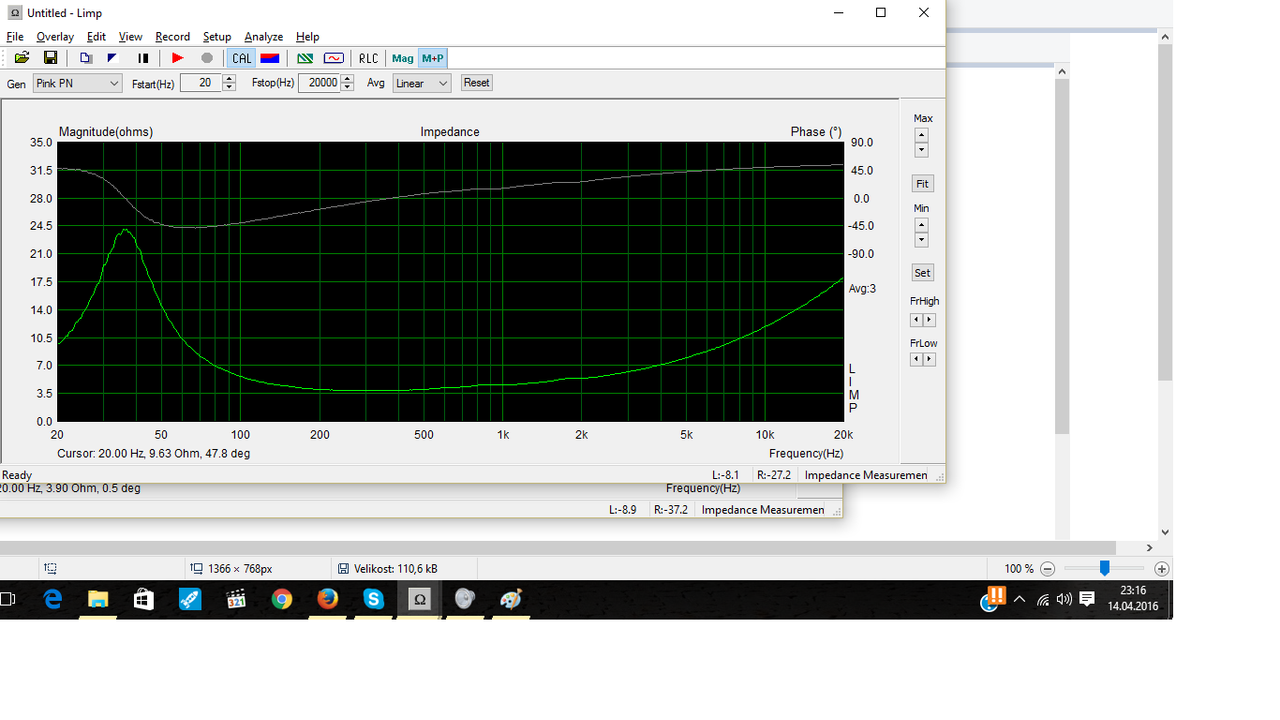The image size is (1280, 720).
Task: Toggle the M+P magnitude and phase view
Action: [x=432, y=58]
